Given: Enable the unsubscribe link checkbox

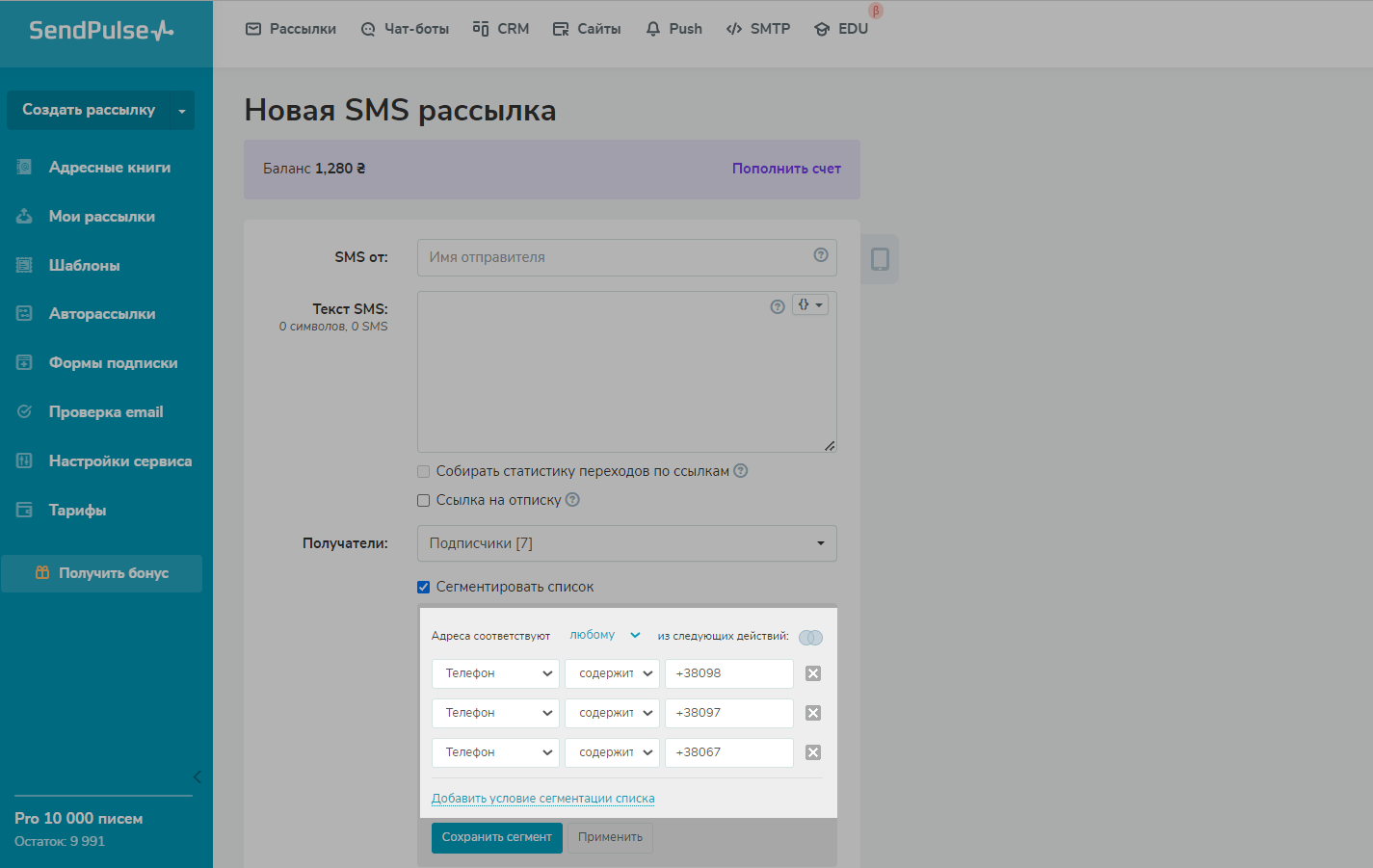Looking at the screenshot, I should point(423,501).
